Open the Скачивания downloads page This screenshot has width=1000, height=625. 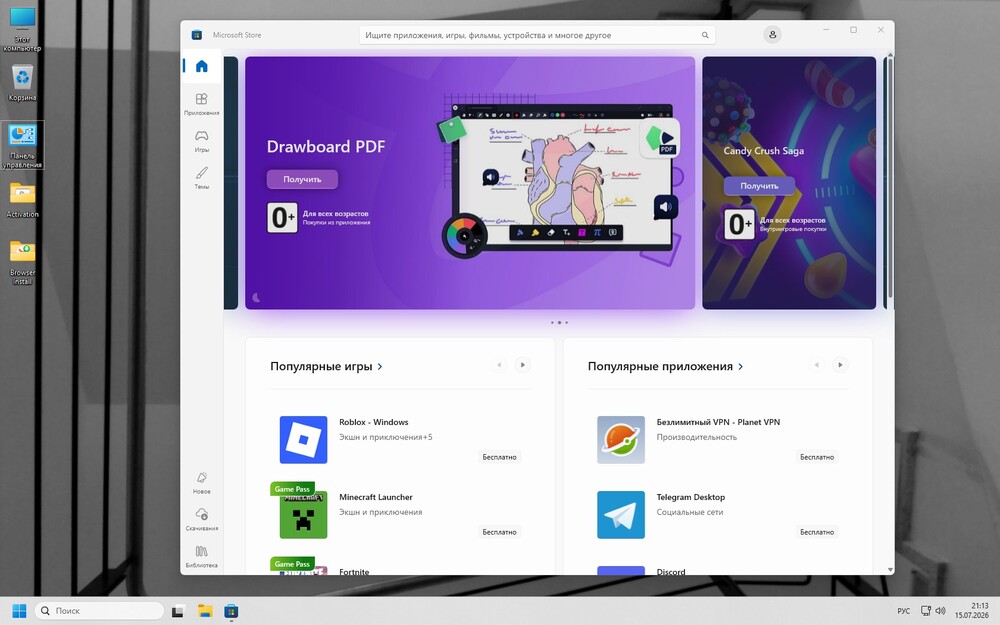point(202,519)
